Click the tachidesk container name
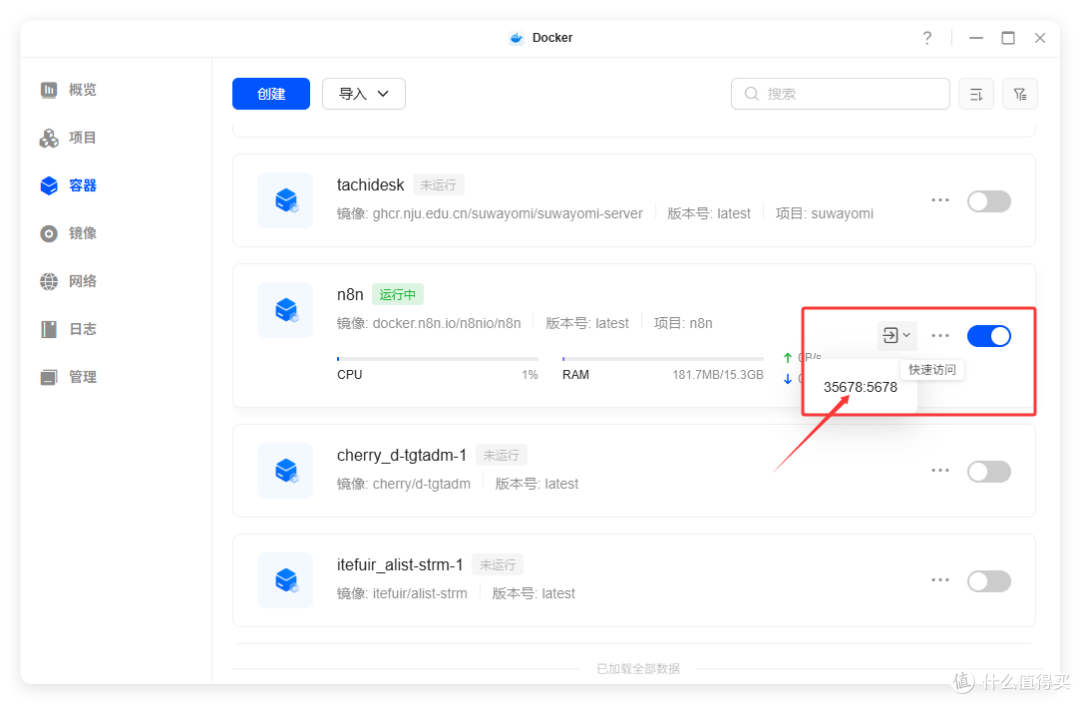1080x704 pixels. [x=370, y=185]
